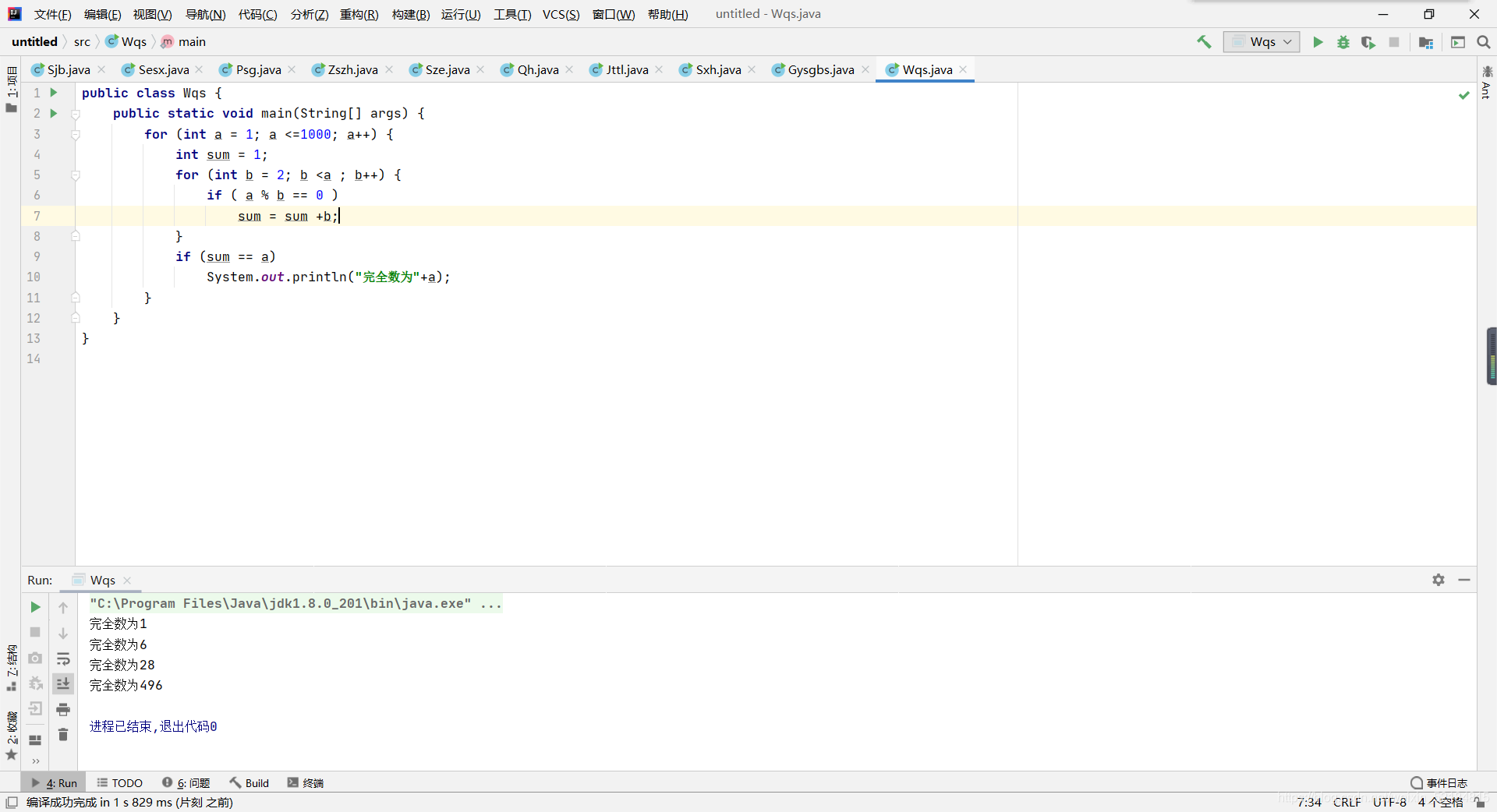Click the Stop icon in top toolbar
Screen dimensions: 1497x812
point(1394,42)
